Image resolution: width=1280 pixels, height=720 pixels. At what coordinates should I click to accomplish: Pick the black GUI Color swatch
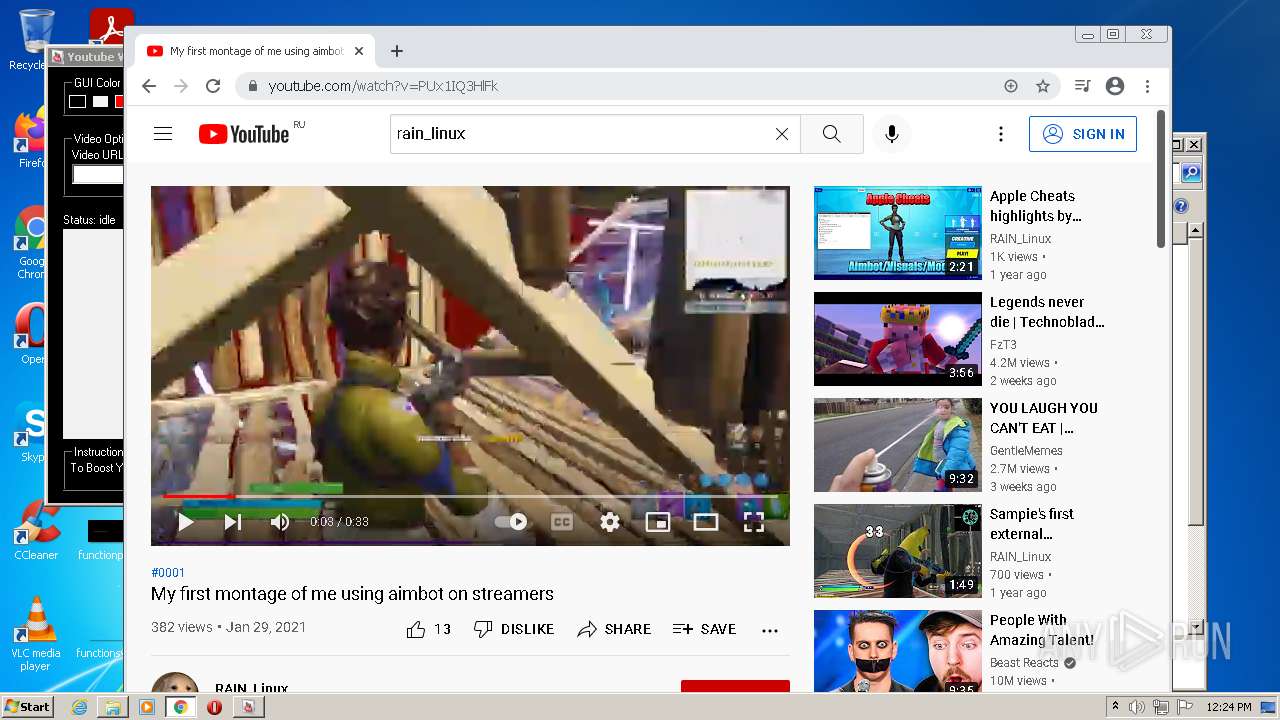pos(77,101)
